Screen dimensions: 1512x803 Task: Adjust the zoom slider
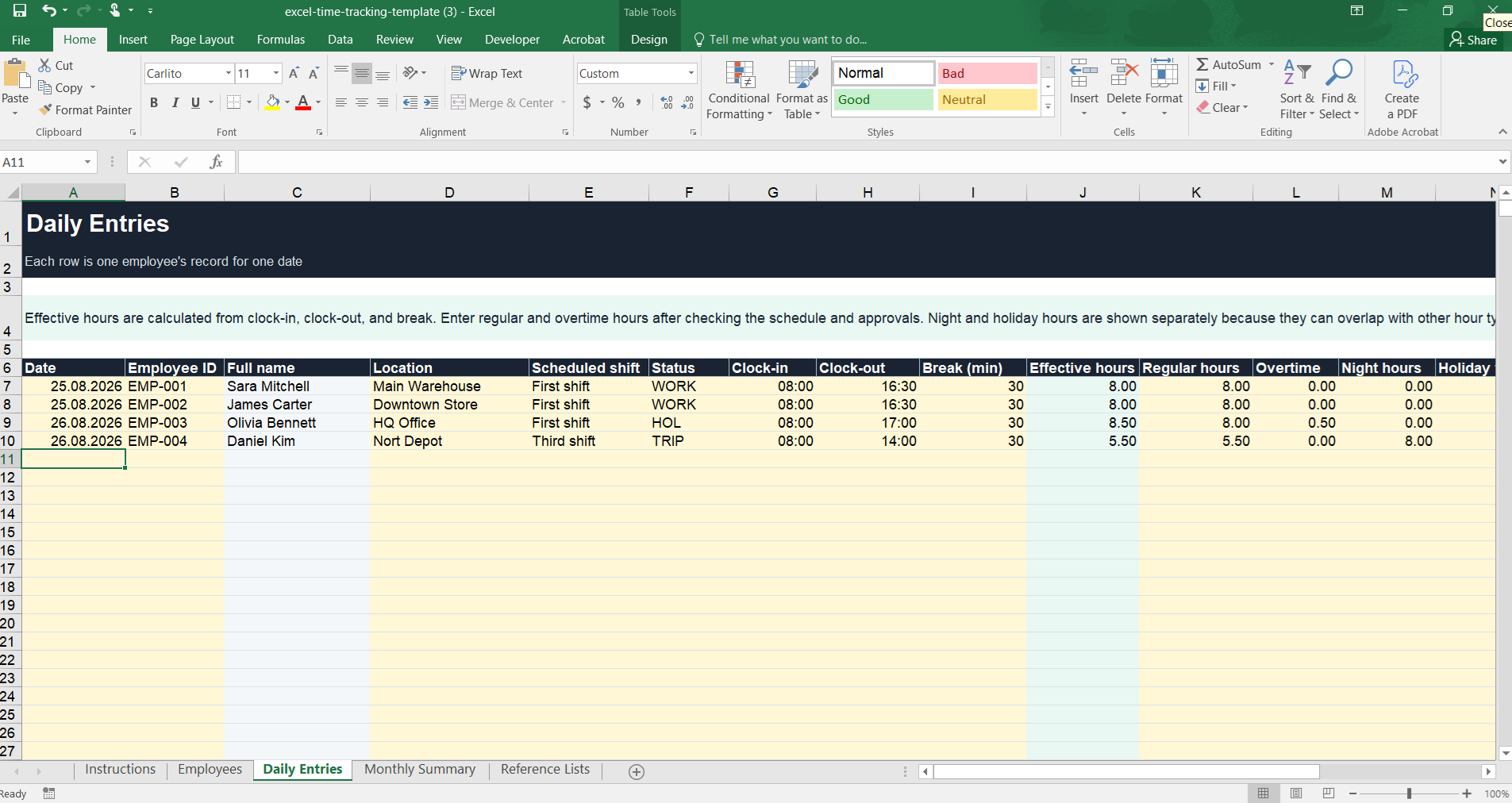point(1410,793)
